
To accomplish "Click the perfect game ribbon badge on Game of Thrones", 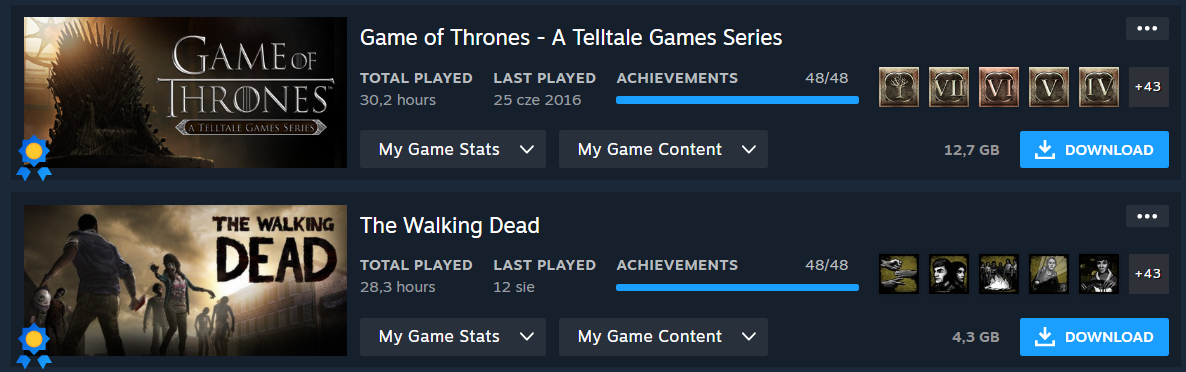I will (33, 159).
